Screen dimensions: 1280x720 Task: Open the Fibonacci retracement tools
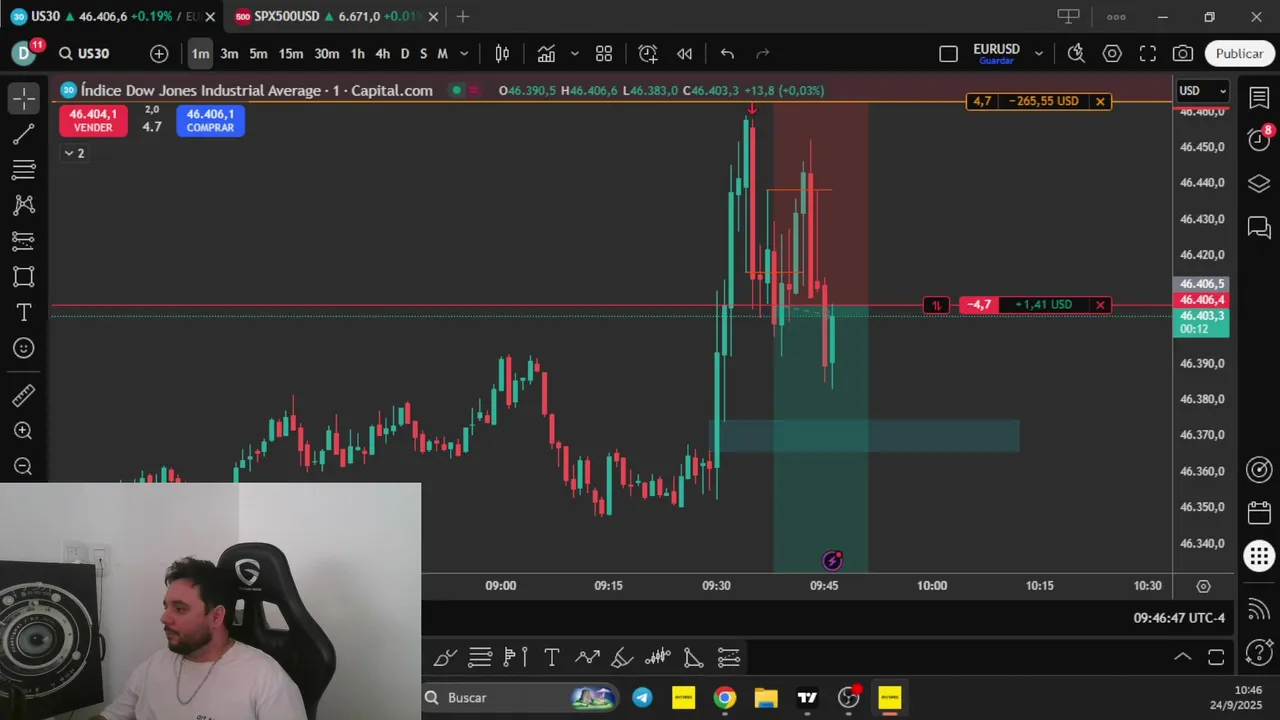(x=24, y=170)
